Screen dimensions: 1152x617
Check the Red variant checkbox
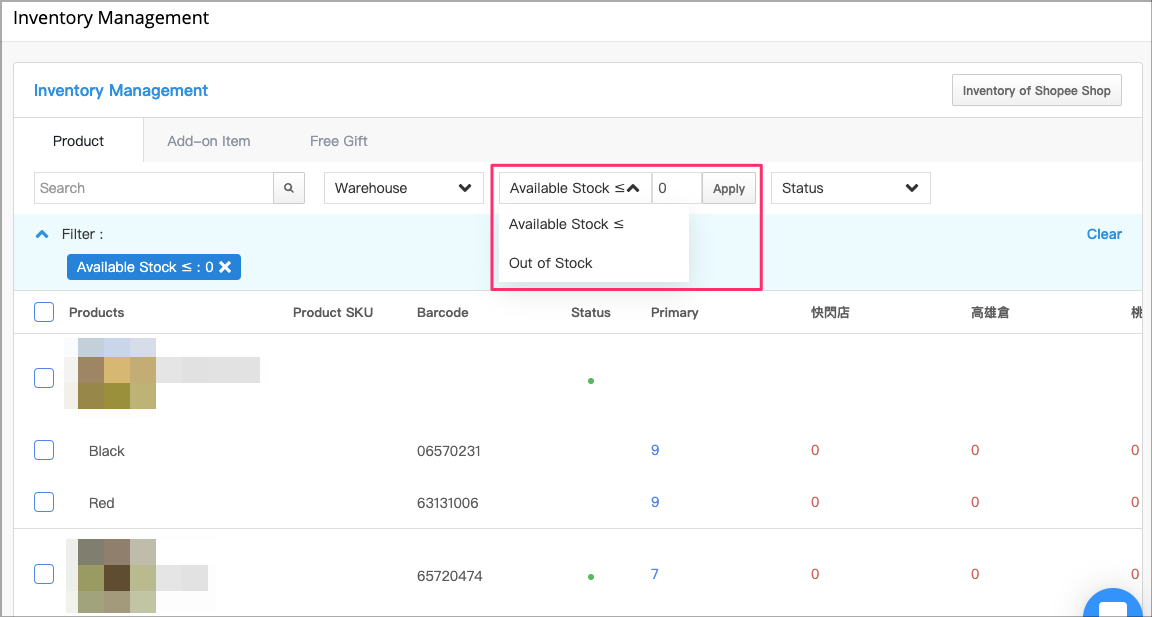tap(44, 502)
